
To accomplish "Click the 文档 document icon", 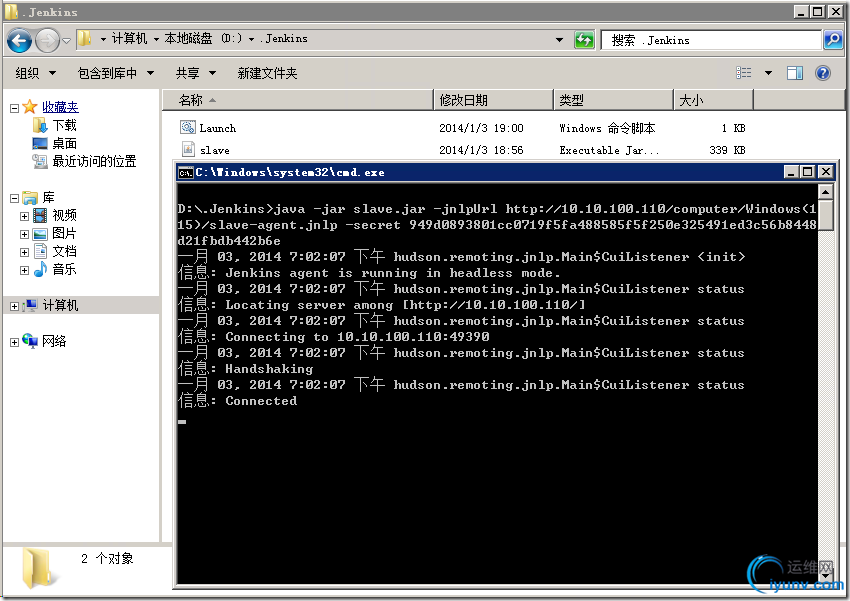I will [40, 251].
